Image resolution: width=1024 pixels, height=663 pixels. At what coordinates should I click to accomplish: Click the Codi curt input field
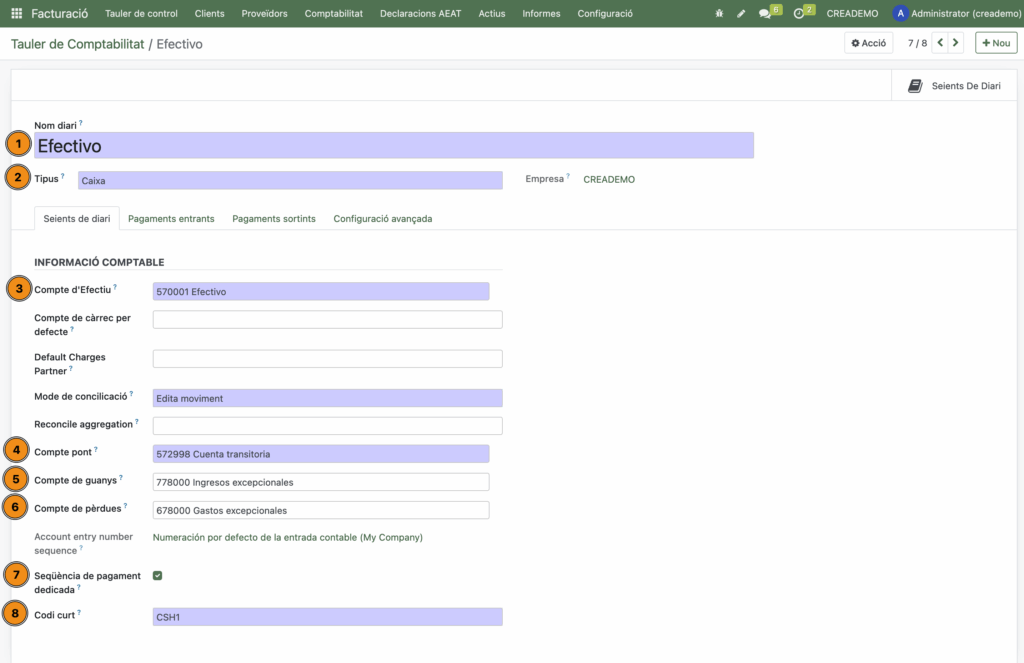(x=327, y=617)
